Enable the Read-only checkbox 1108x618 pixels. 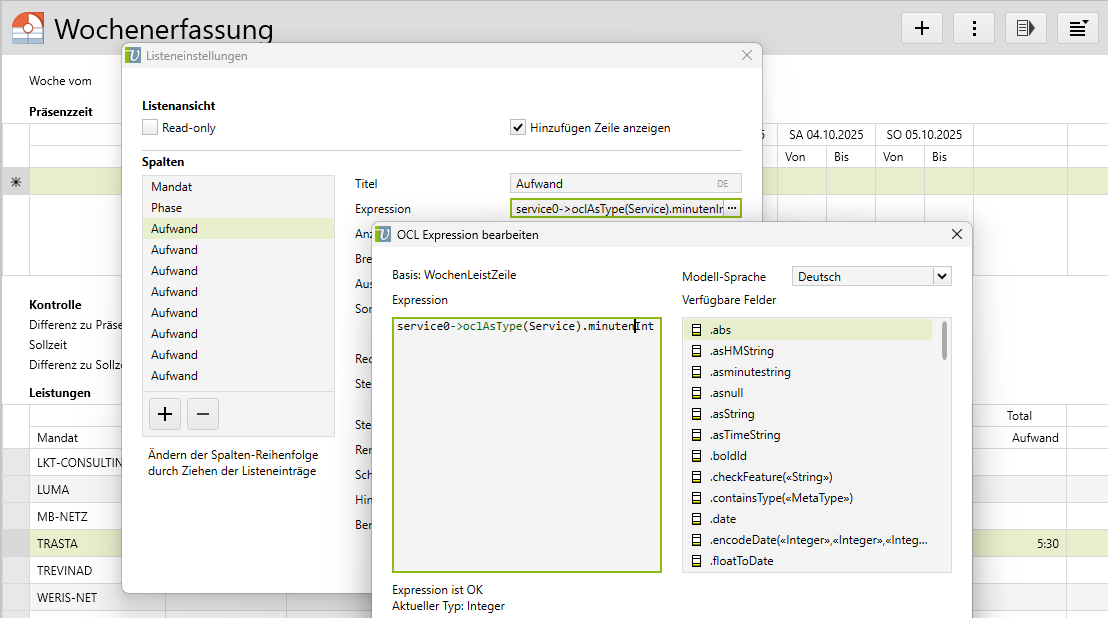(150, 127)
